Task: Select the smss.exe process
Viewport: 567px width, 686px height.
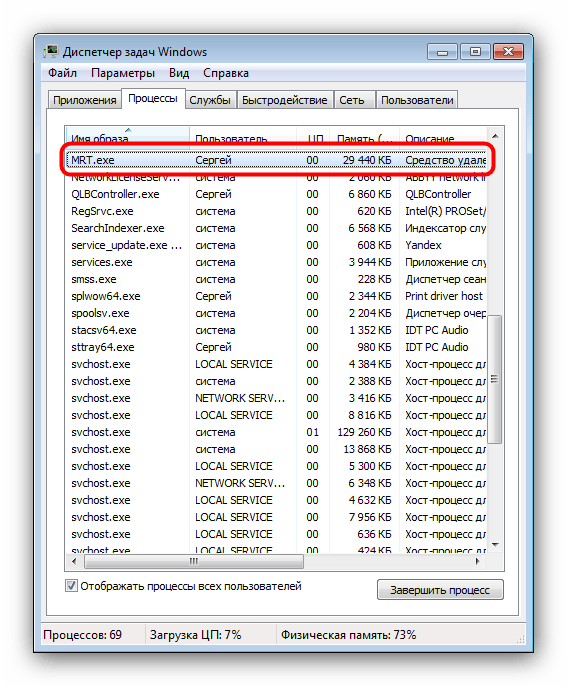Action: point(276,279)
